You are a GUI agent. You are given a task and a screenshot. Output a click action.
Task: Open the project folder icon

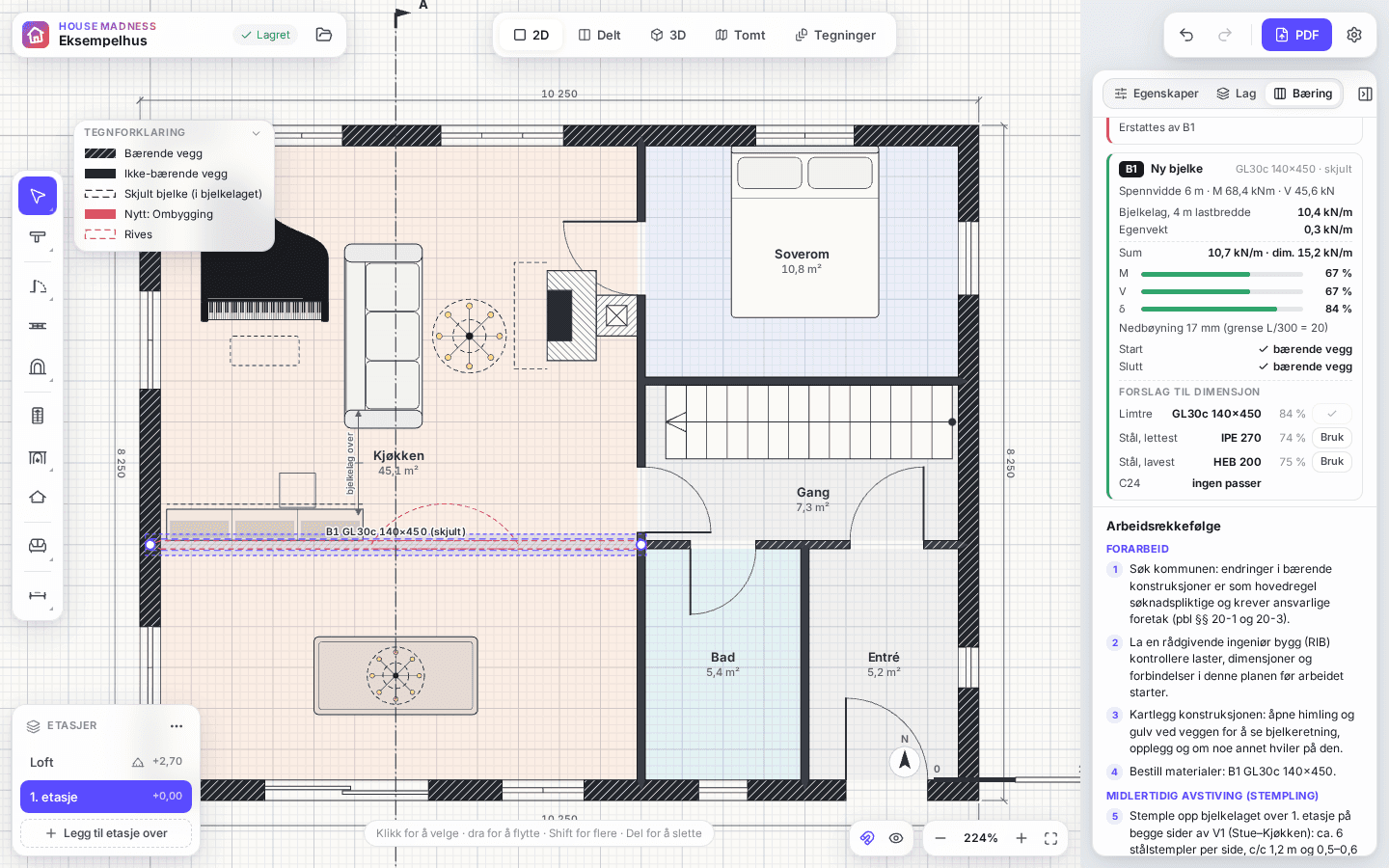click(x=324, y=35)
